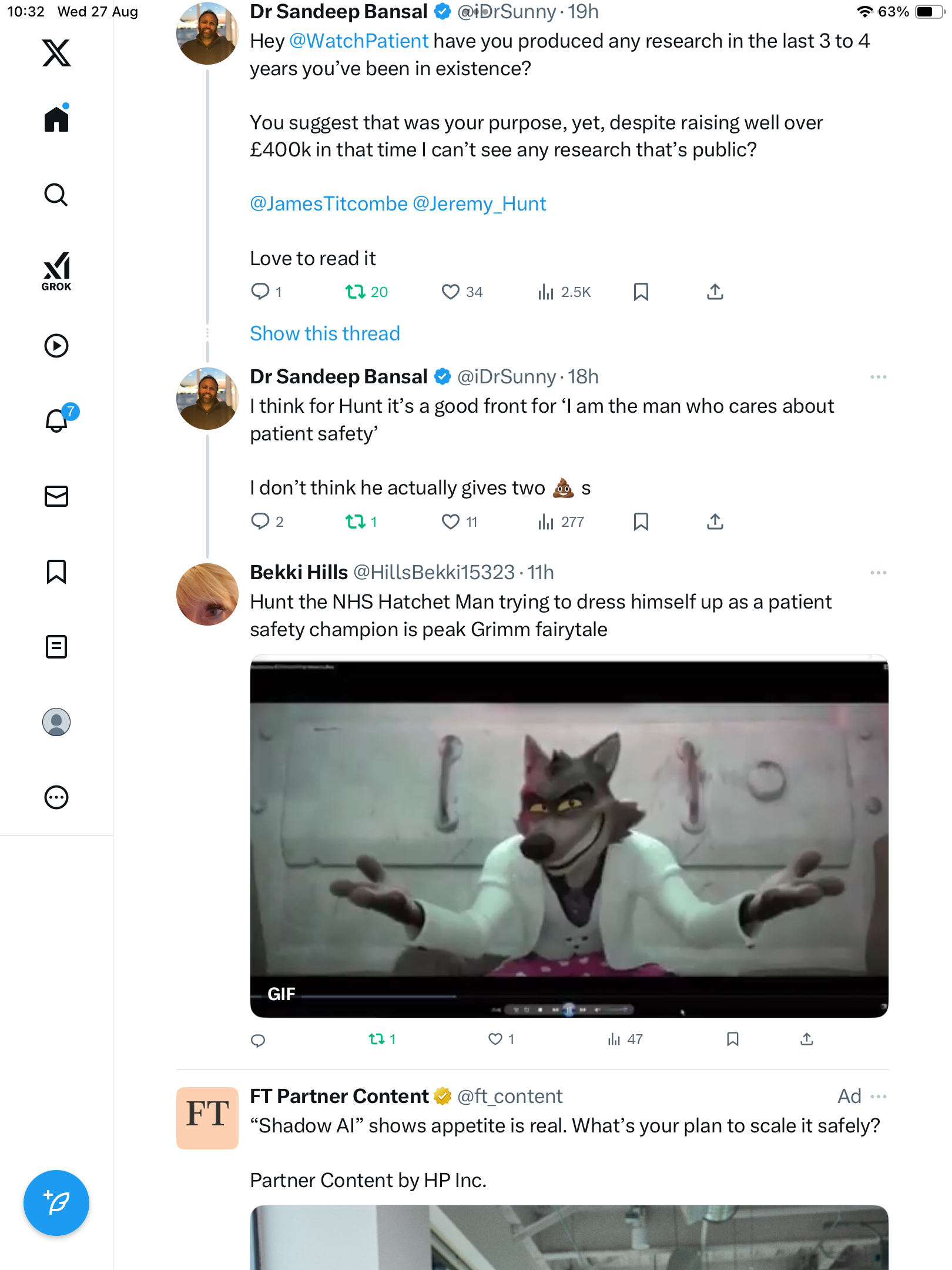Viewport: 952px width, 1270px height.
Task: Open more options on the FT ad
Action: (x=878, y=1097)
